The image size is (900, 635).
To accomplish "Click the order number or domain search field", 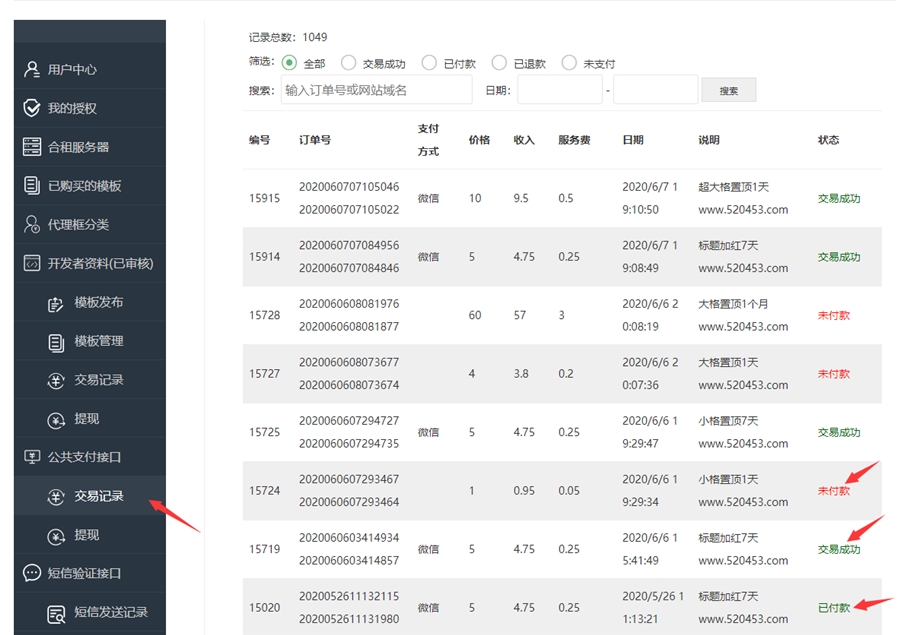I will point(376,90).
